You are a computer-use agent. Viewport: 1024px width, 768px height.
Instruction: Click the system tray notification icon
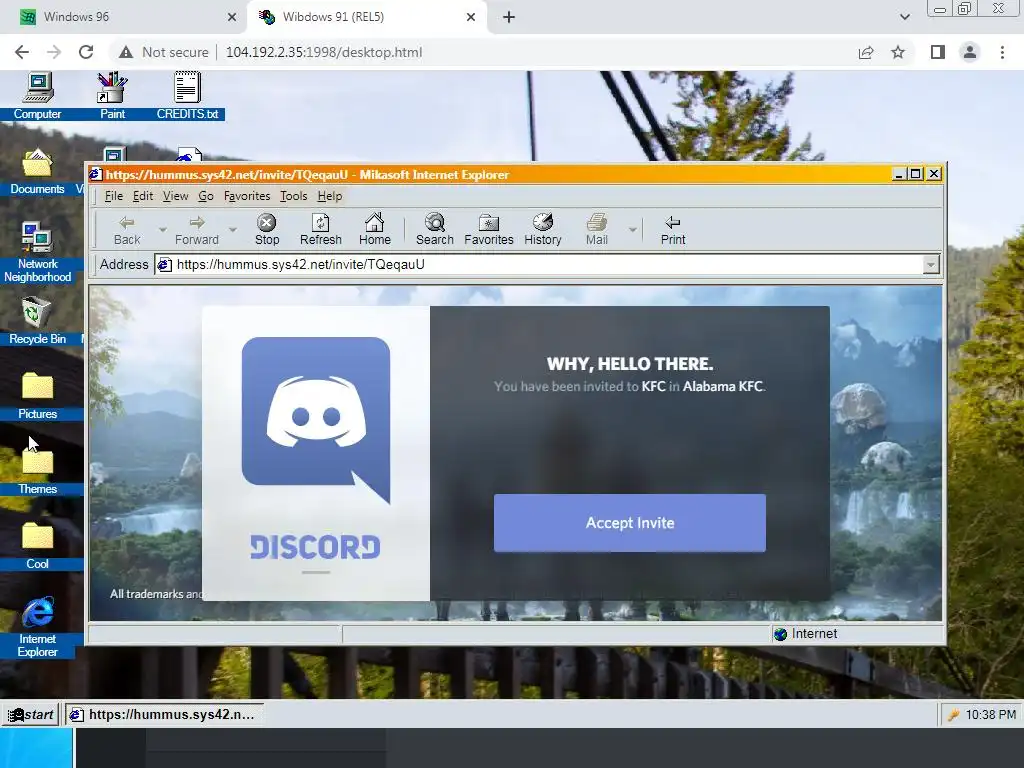[x=953, y=715]
